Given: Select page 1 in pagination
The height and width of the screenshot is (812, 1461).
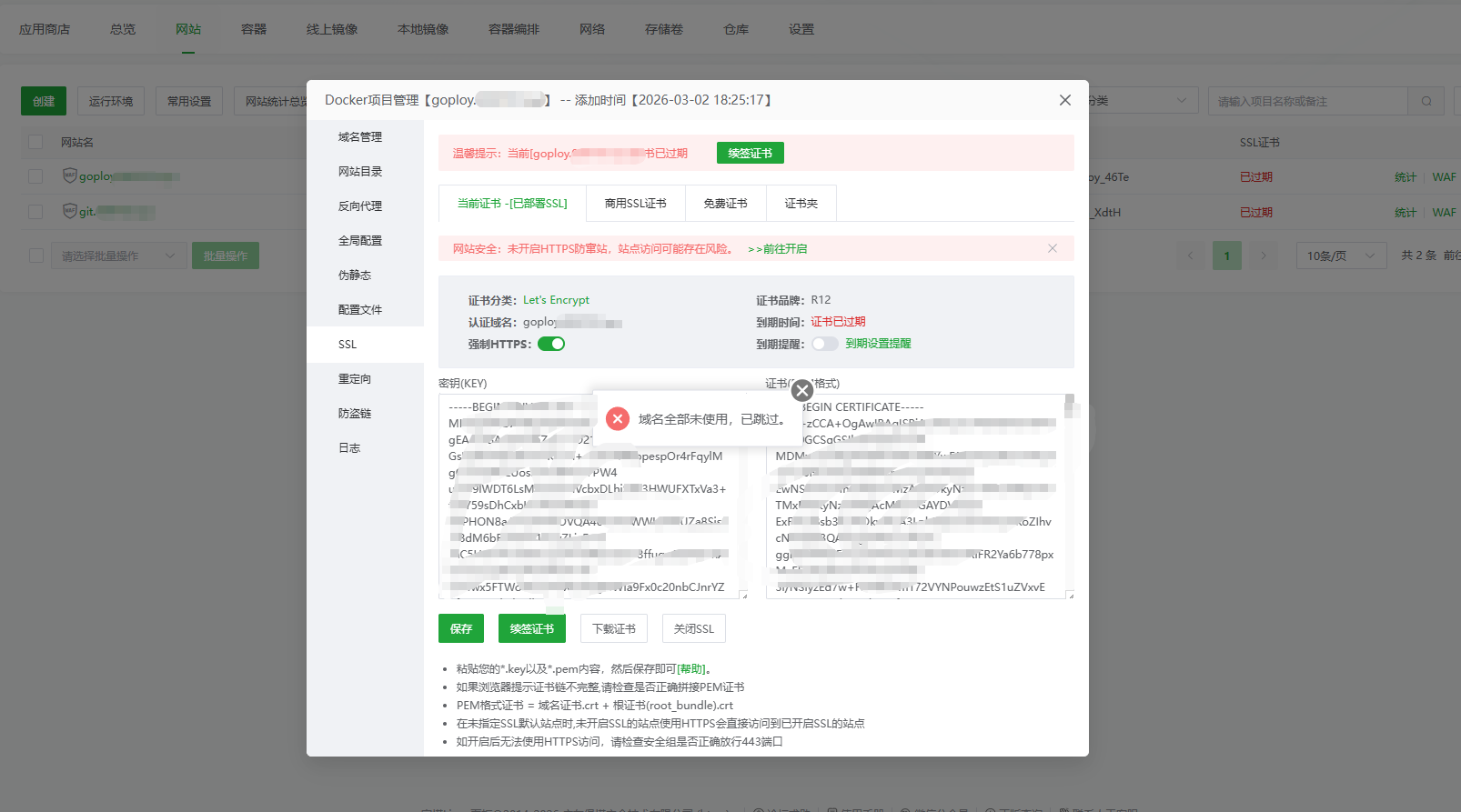Looking at the screenshot, I should click(1226, 256).
